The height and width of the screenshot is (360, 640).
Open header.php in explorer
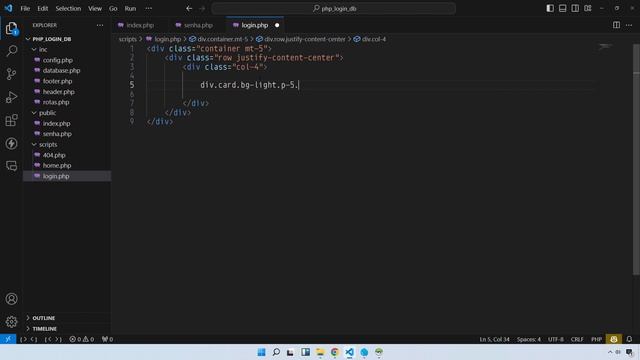[x=58, y=92]
